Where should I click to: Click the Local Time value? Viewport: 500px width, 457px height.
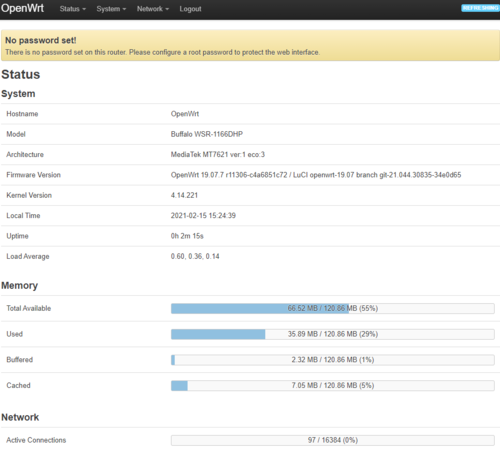tap(203, 216)
